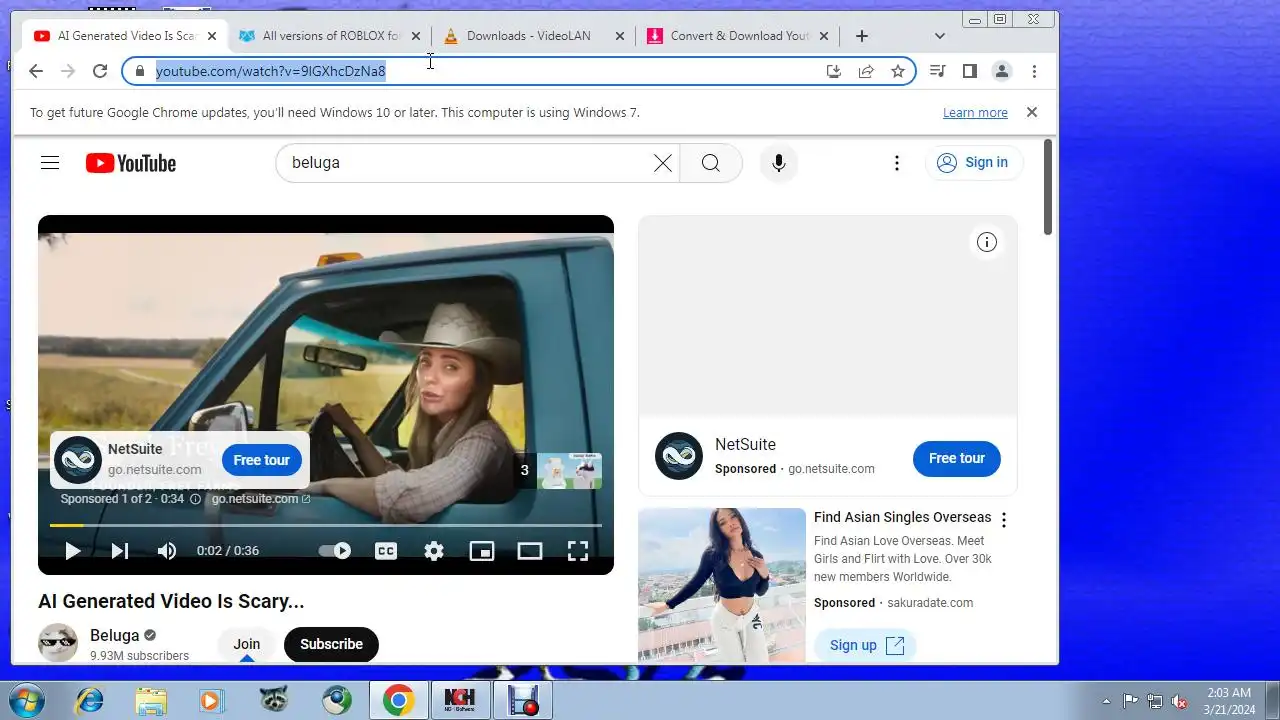Screen dimensions: 1280x720
Task: Submit search with the magnifier button
Action: point(711,163)
